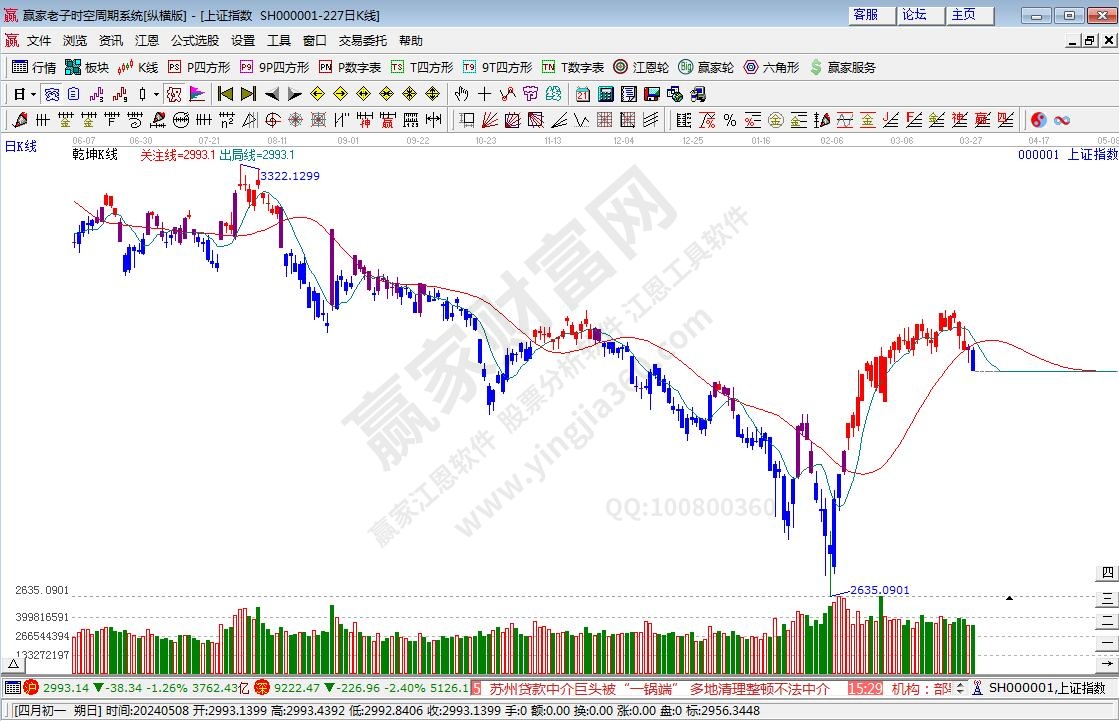
Task: Click the calendar date icon
Action: point(582,94)
